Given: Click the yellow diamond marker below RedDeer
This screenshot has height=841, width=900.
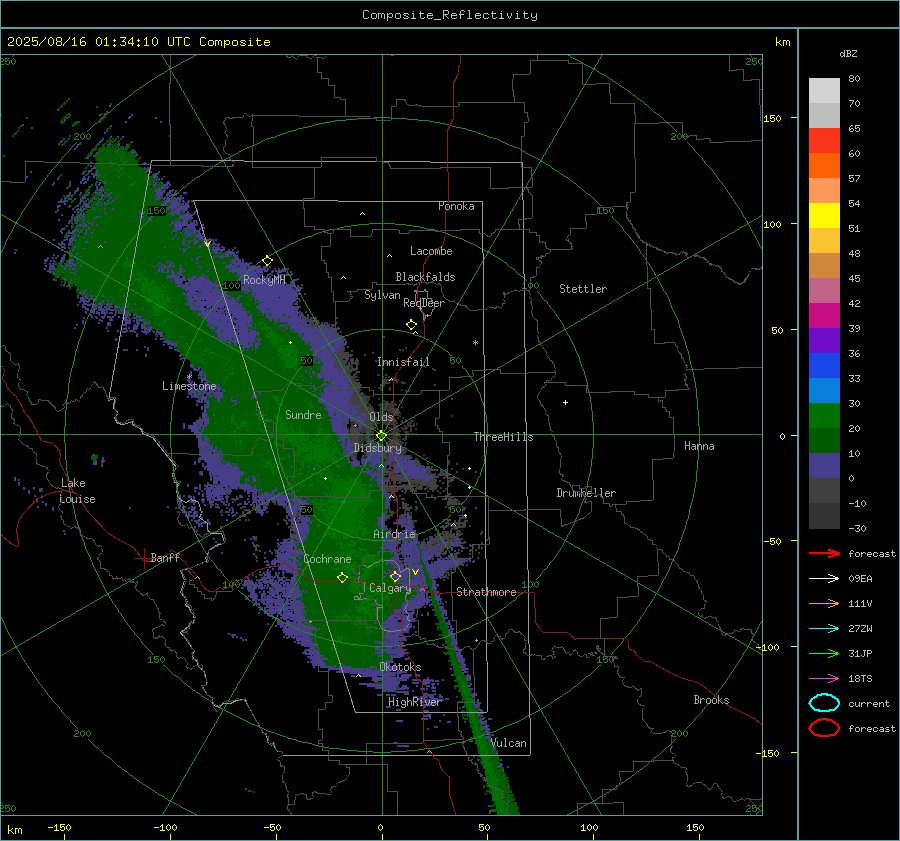Looking at the screenshot, I should click(x=411, y=325).
